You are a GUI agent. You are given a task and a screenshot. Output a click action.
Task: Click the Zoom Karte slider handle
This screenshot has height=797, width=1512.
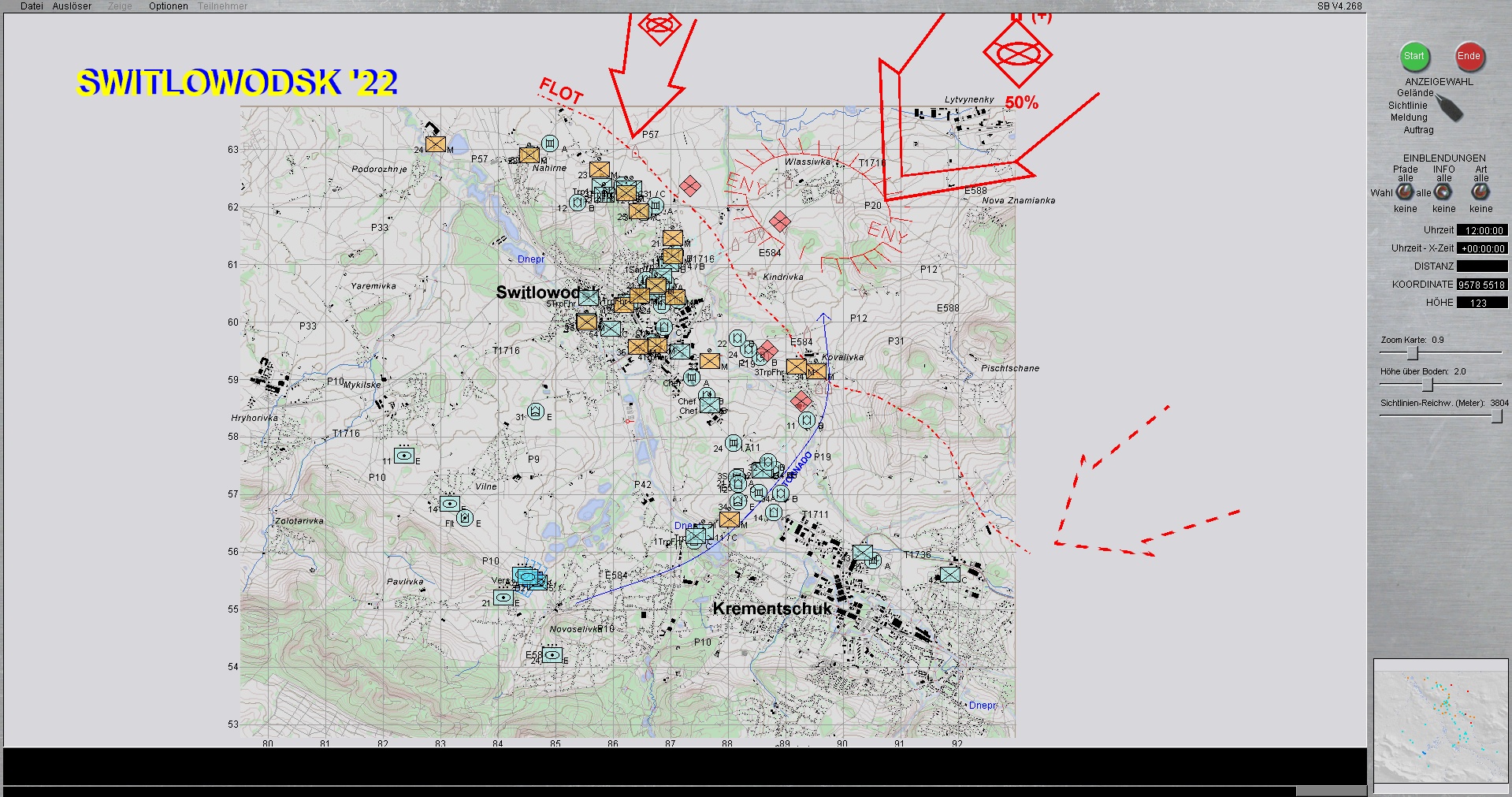point(1413,352)
